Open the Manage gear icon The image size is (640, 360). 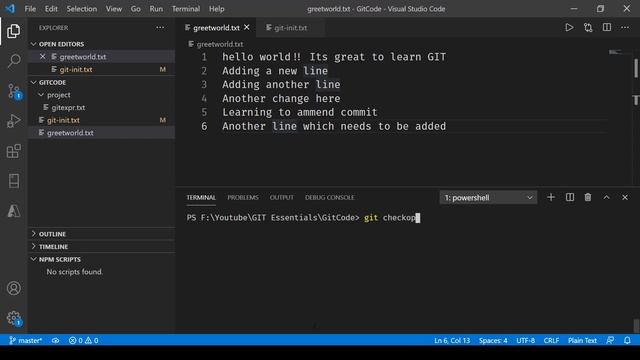(x=14, y=318)
